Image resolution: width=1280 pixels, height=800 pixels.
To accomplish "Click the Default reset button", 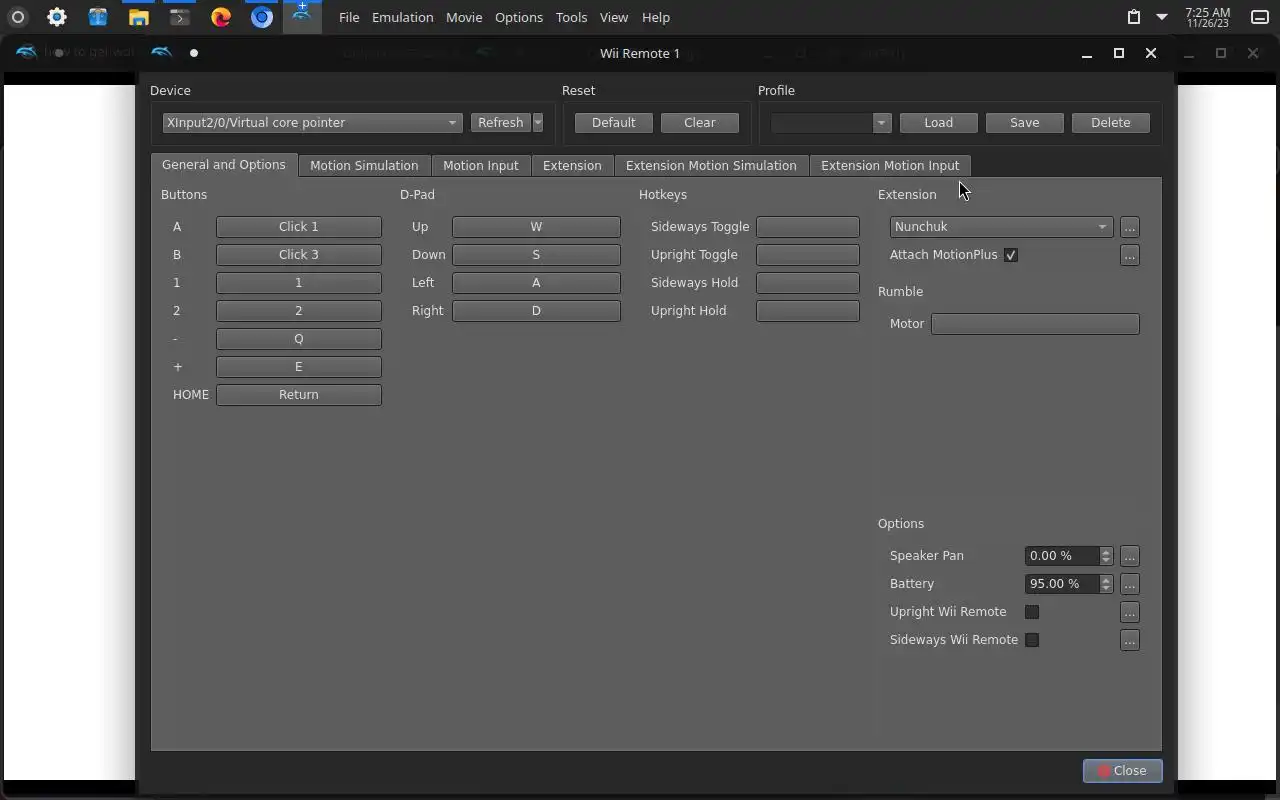I will [614, 123].
